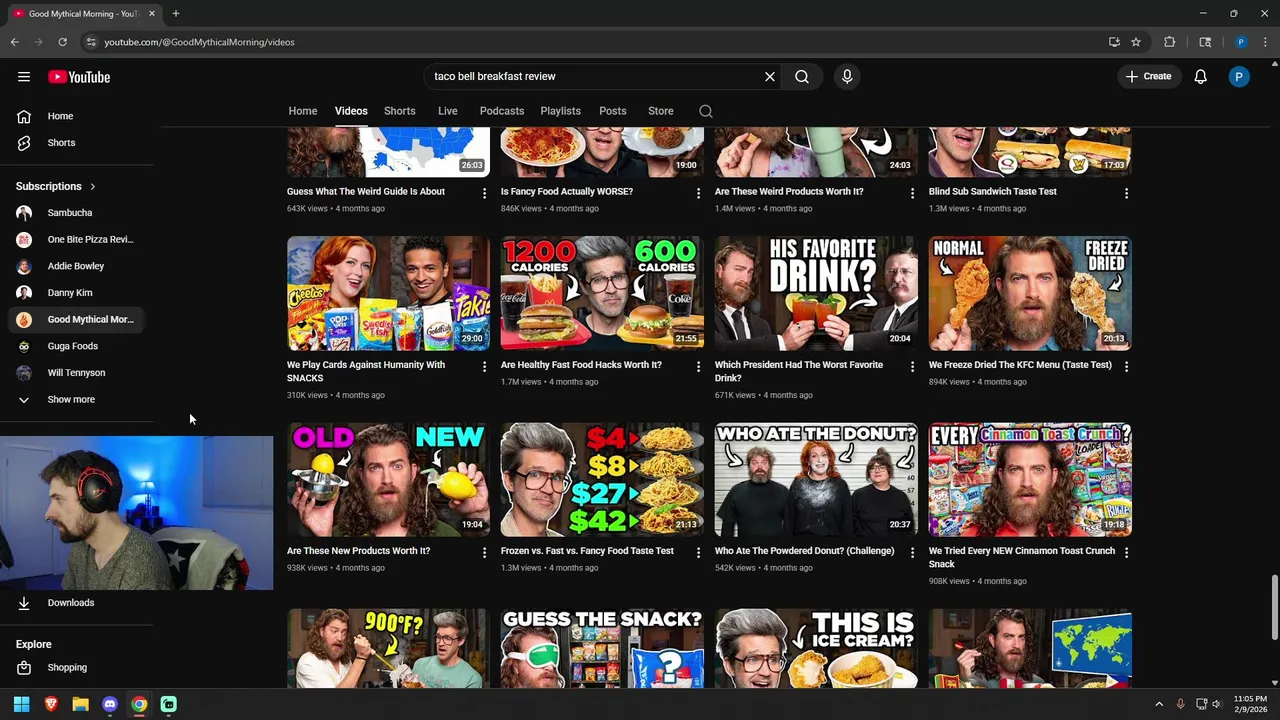The height and width of the screenshot is (720, 1280).
Task: Open the Live tab
Action: (448, 111)
